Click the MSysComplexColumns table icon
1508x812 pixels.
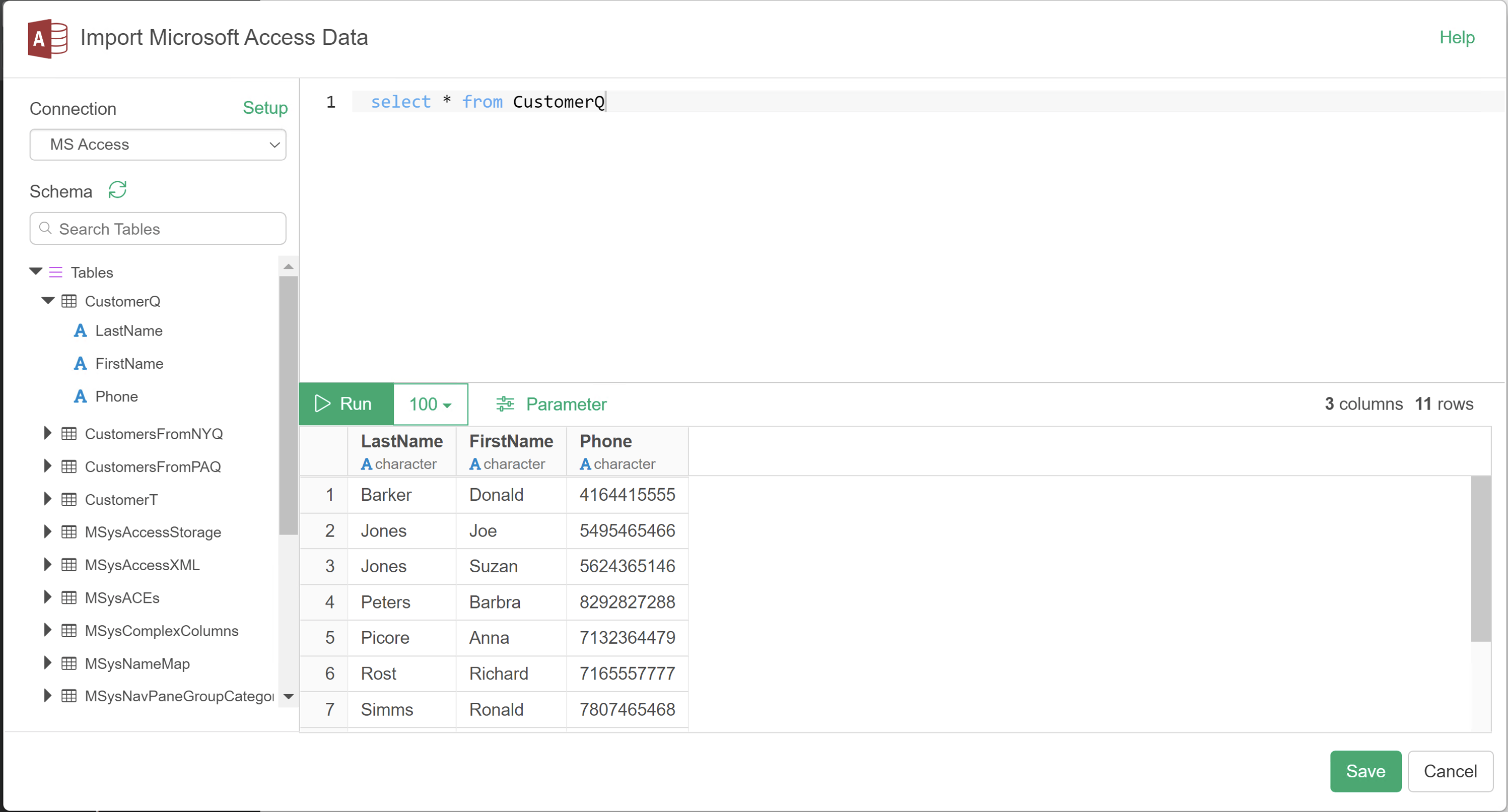(69, 630)
